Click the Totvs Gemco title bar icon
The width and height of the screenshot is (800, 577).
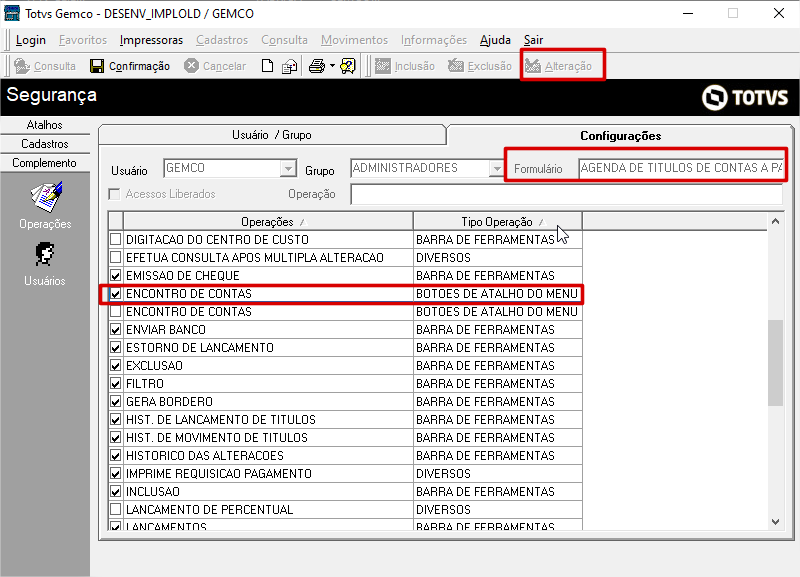(x=12, y=13)
